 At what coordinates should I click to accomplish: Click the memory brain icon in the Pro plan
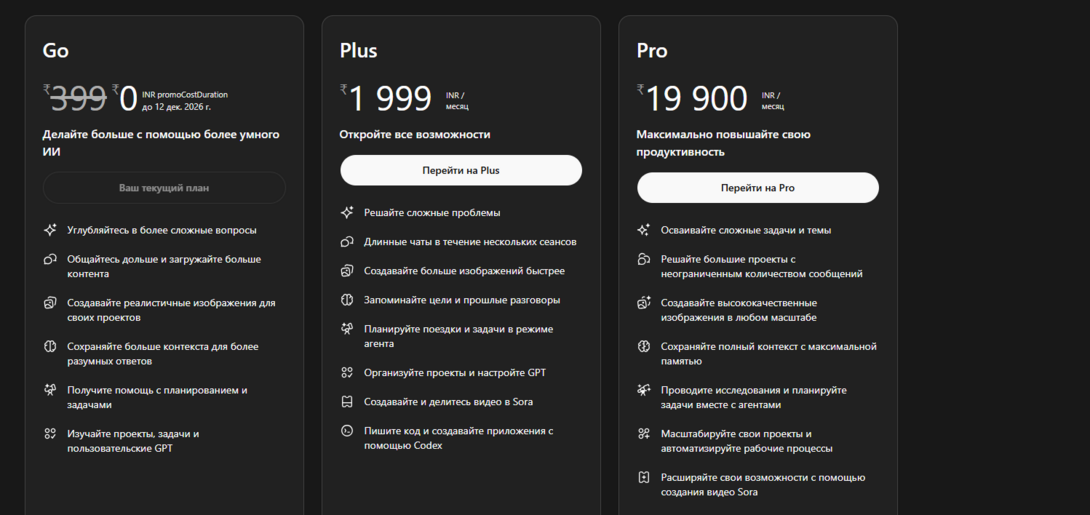click(644, 347)
